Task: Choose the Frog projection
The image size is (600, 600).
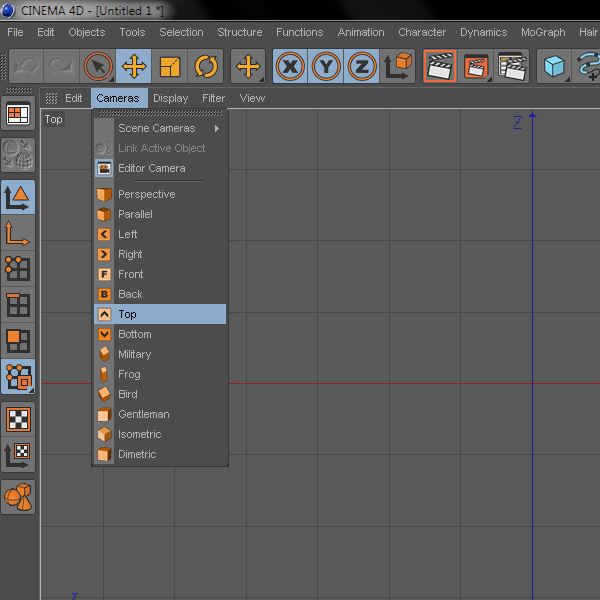Action: [160, 374]
